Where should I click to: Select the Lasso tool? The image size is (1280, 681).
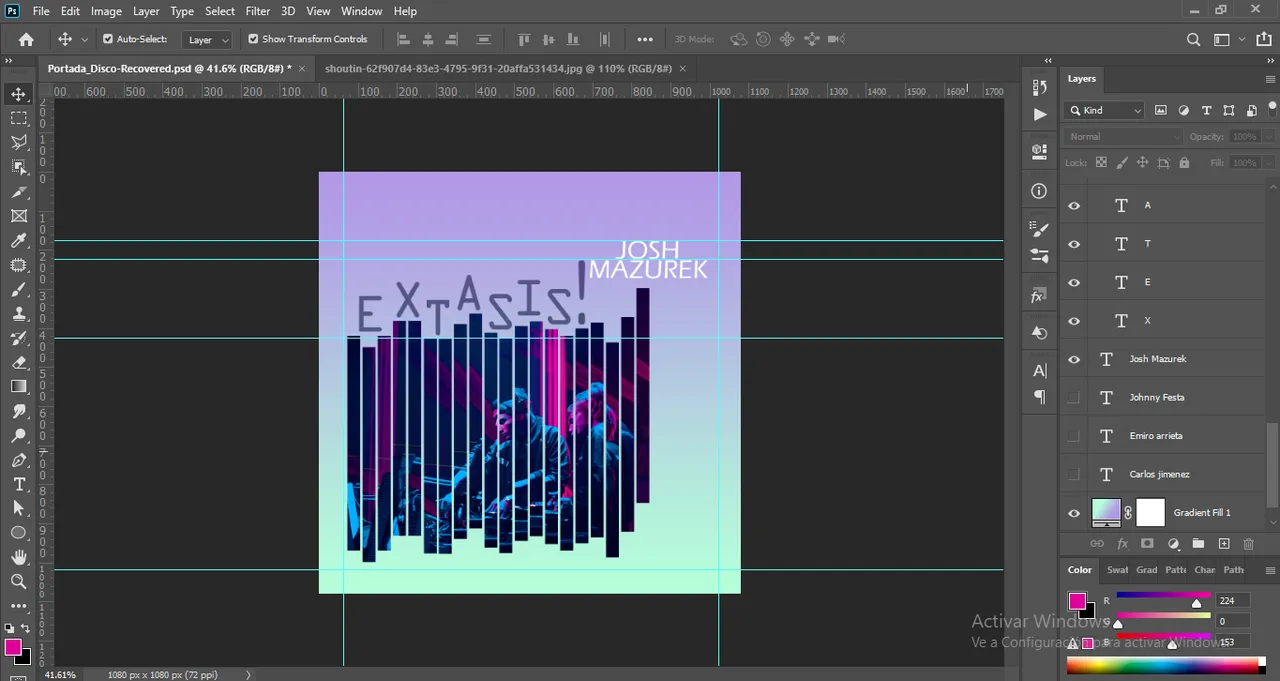pos(19,143)
